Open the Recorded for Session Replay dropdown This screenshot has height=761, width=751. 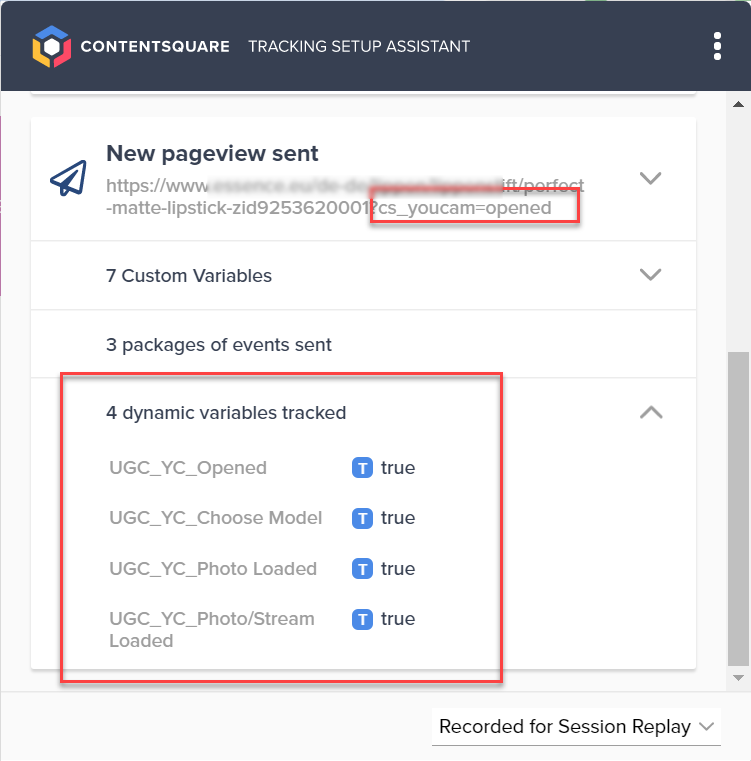pos(576,727)
